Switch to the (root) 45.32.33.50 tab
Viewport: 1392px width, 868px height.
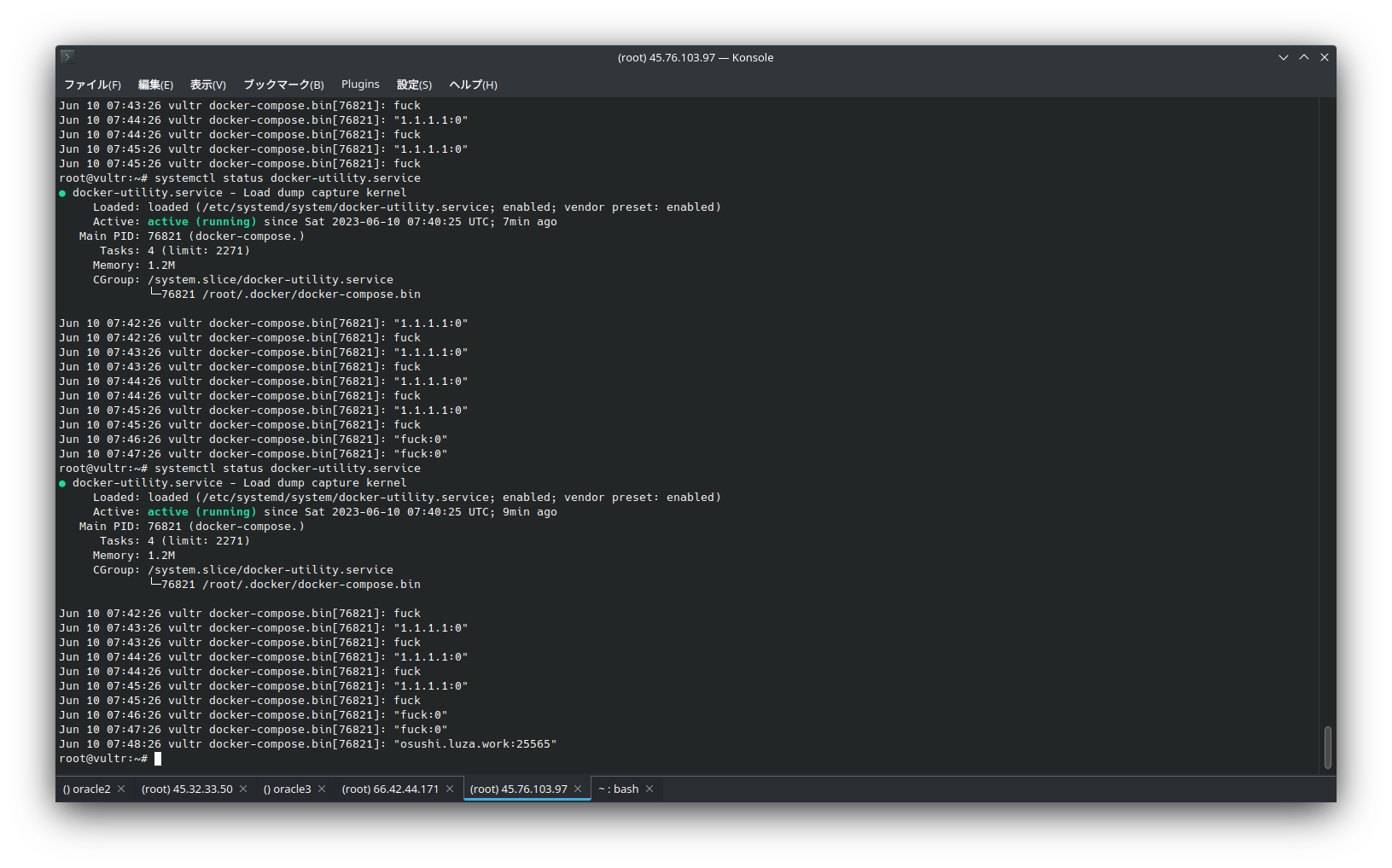186,789
